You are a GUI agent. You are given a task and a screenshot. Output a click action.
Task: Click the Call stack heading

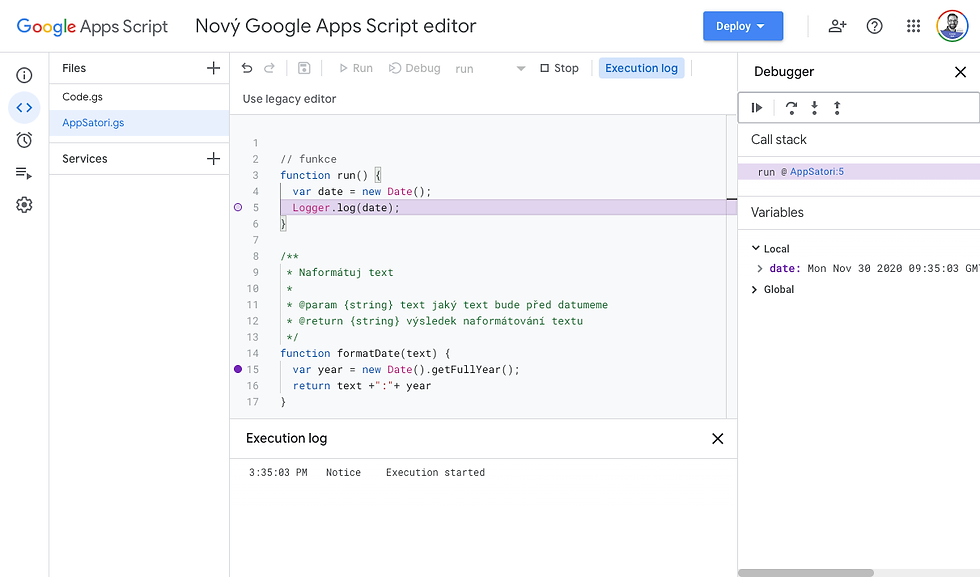coord(779,139)
